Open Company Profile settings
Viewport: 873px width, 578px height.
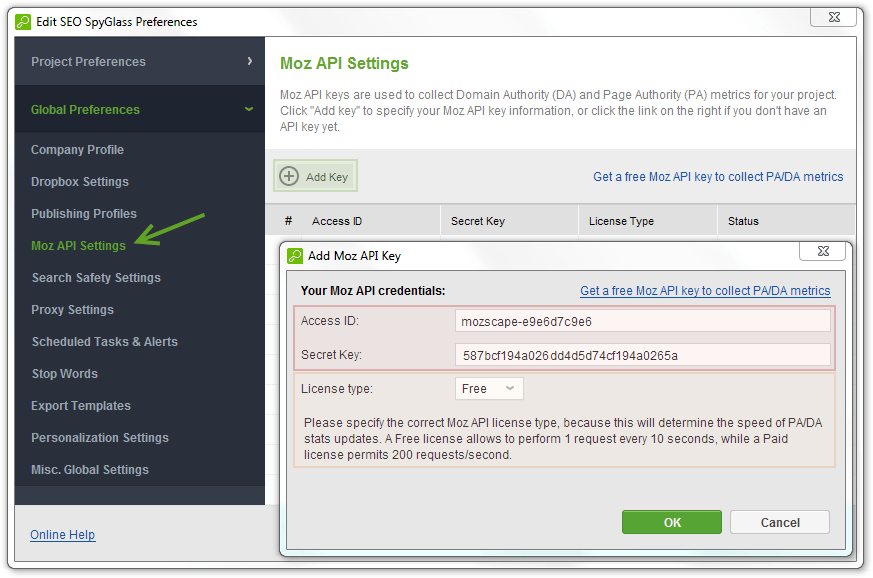point(77,150)
